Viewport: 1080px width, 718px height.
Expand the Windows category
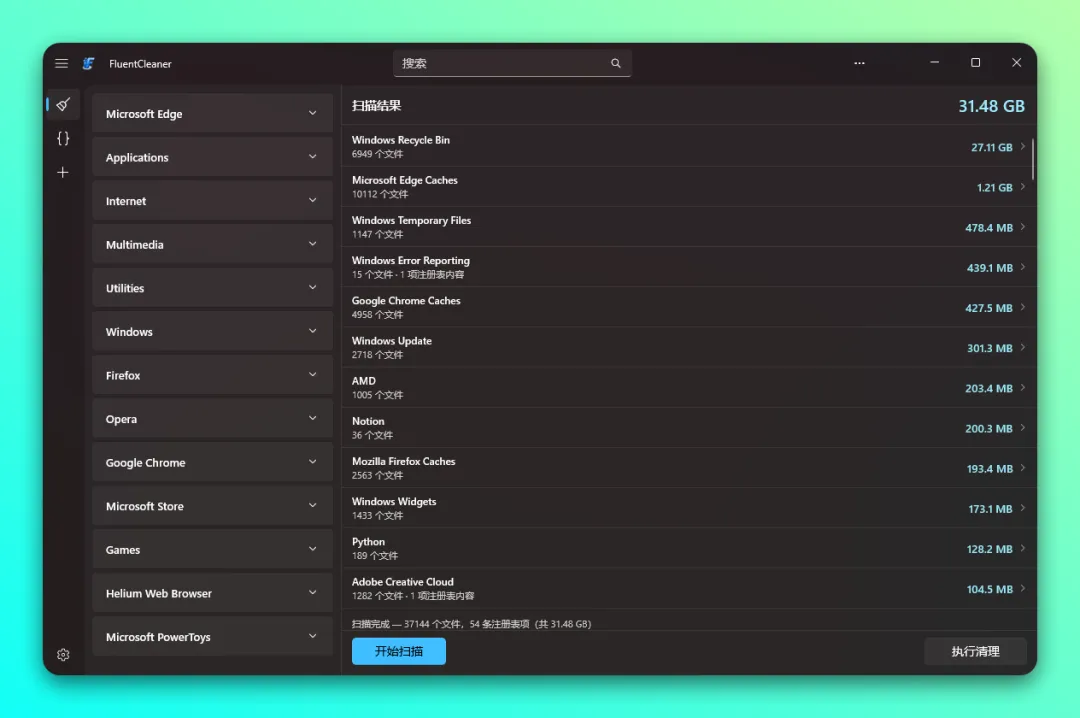click(212, 331)
